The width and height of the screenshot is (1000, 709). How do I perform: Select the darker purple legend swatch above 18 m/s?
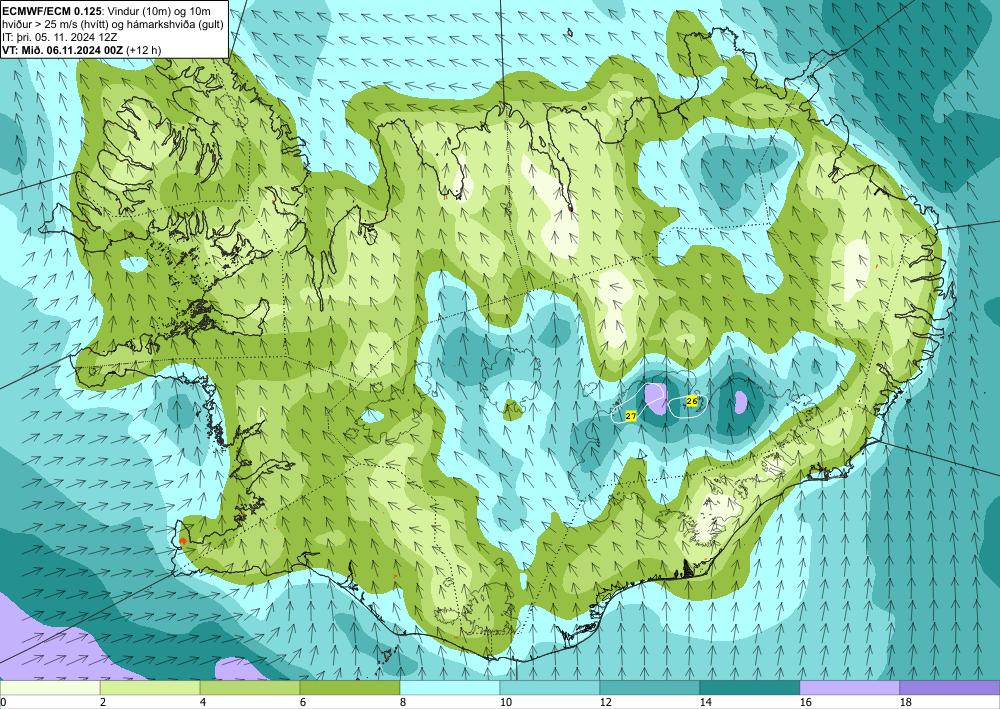950,688
